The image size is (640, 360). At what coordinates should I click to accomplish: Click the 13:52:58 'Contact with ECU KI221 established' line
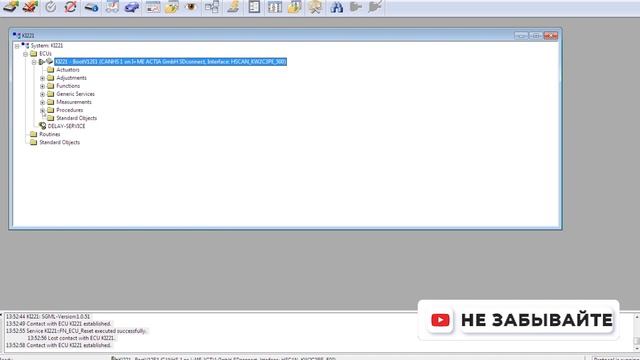click(x=58, y=345)
